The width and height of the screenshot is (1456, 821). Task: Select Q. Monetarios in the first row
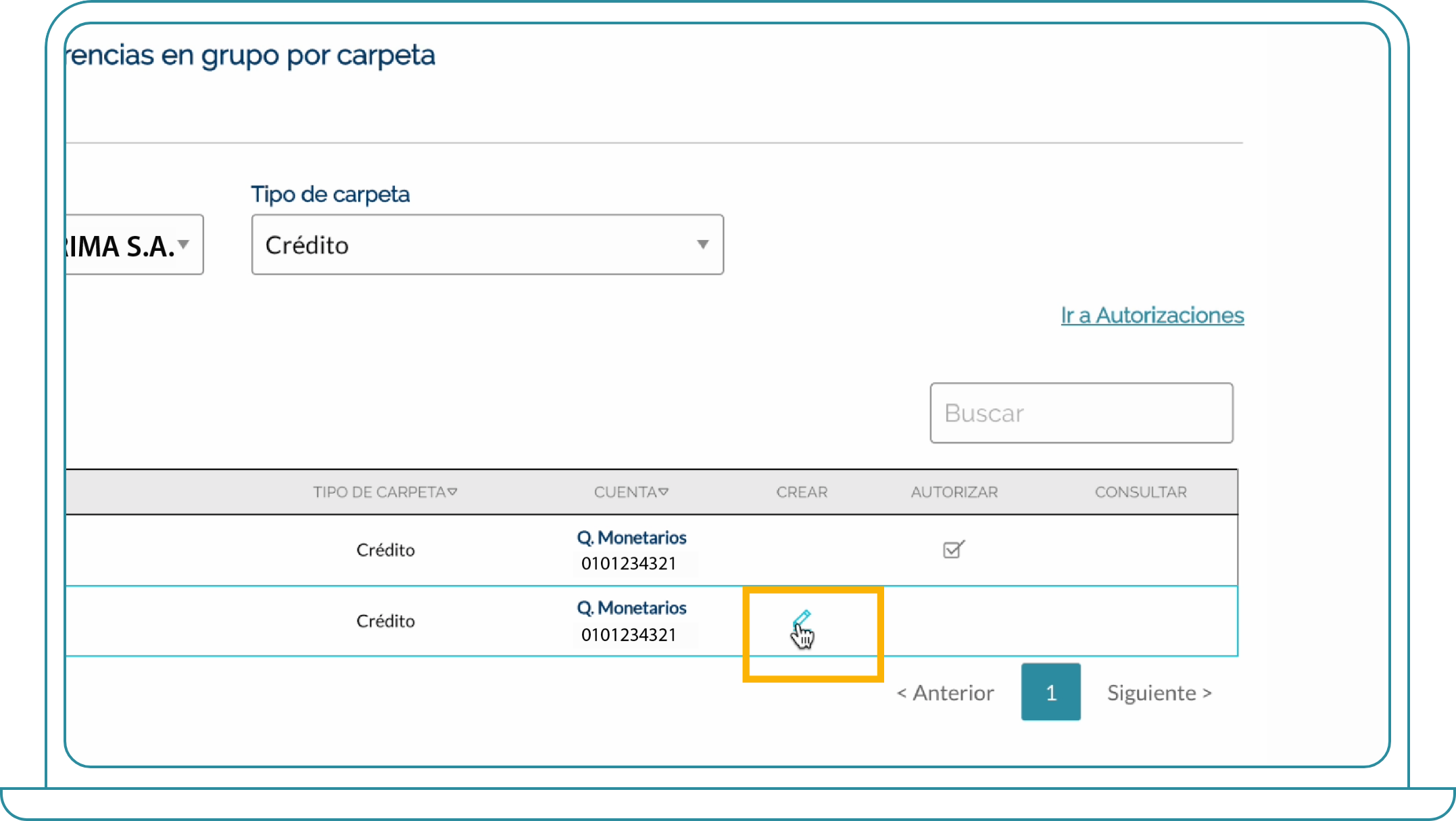(x=631, y=538)
